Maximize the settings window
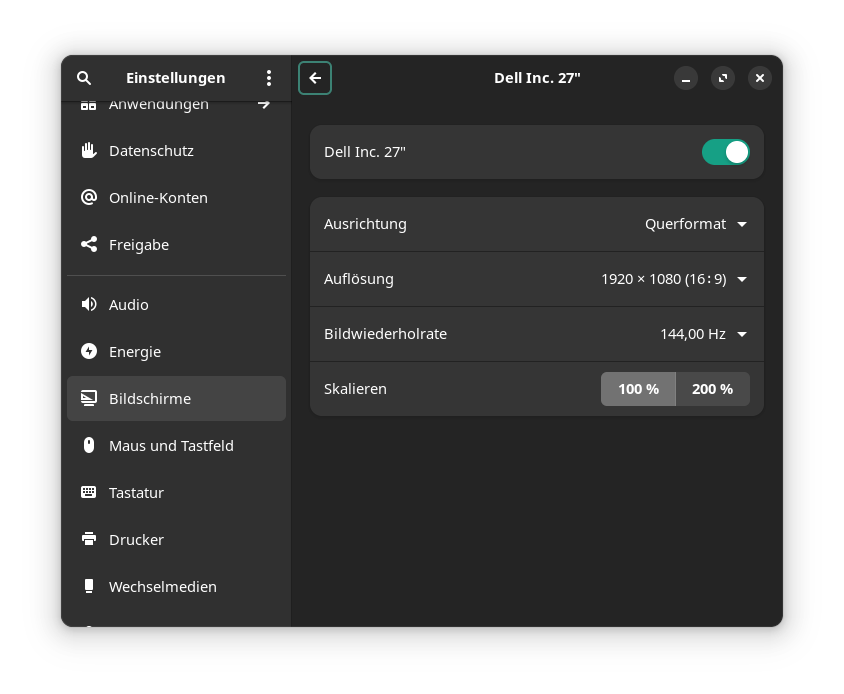This screenshot has height=694, width=844. click(723, 78)
